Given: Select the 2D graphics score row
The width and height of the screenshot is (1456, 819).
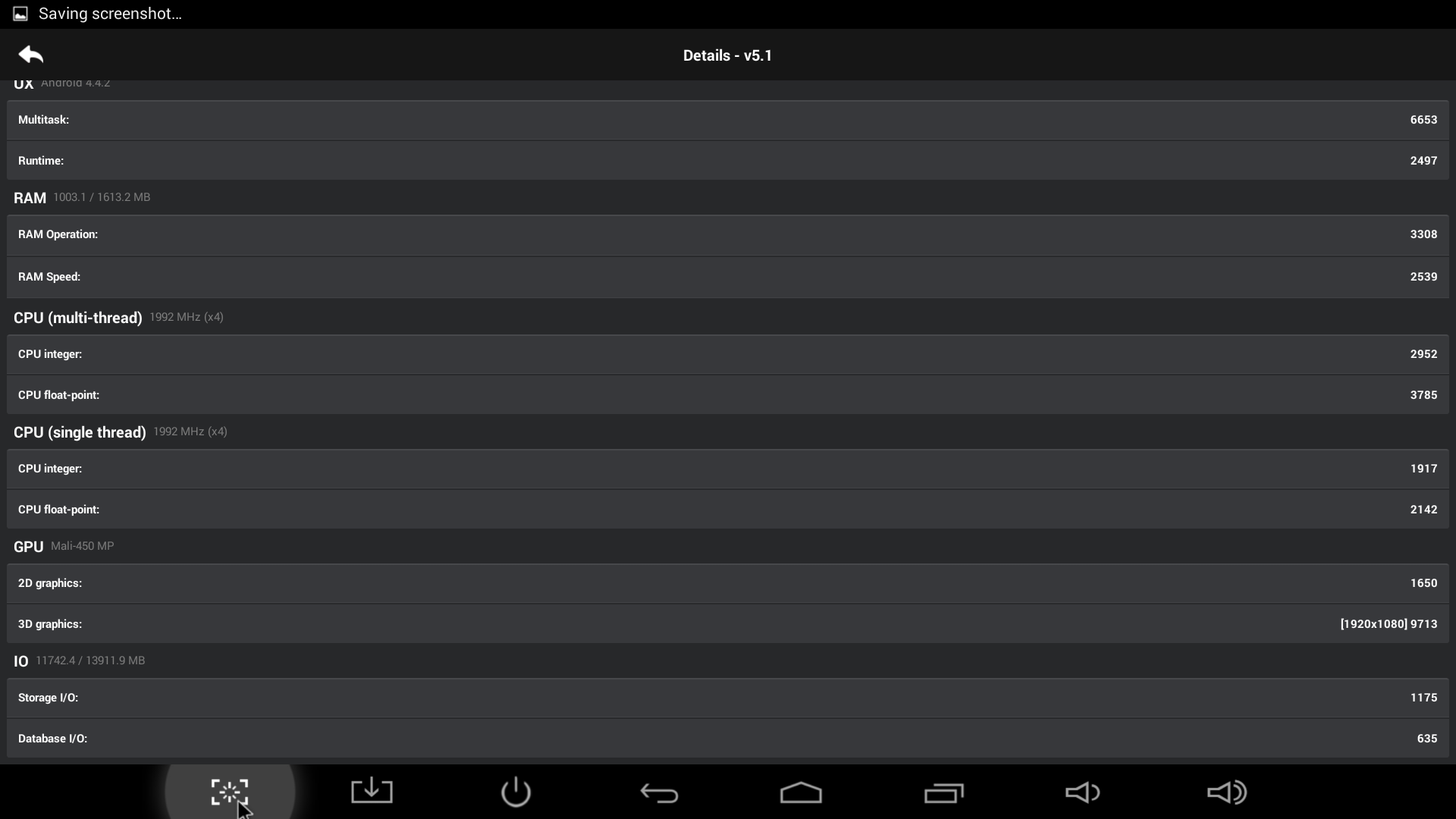Looking at the screenshot, I should coord(728,583).
